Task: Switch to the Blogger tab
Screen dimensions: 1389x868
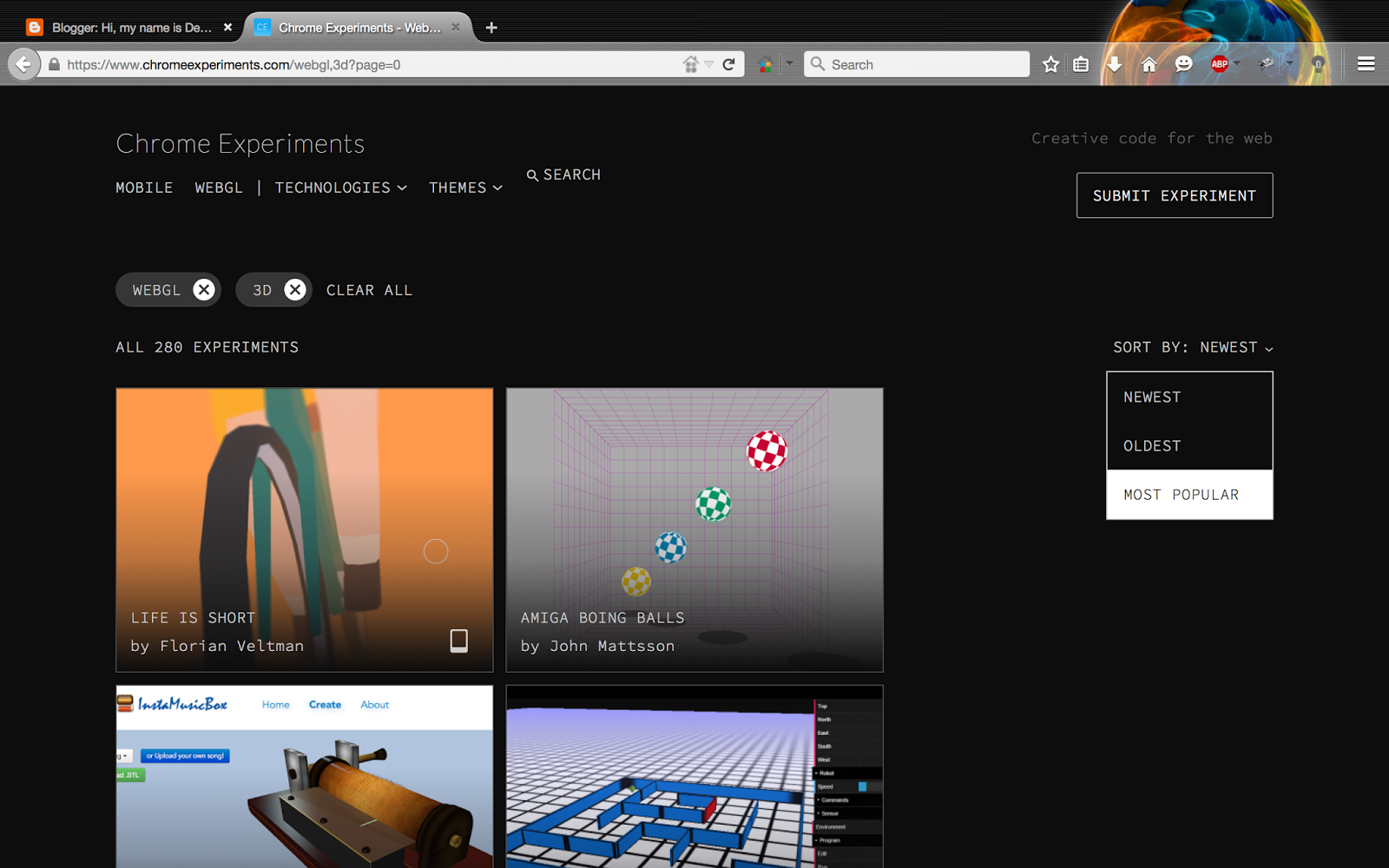Action: pyautogui.click(x=130, y=27)
